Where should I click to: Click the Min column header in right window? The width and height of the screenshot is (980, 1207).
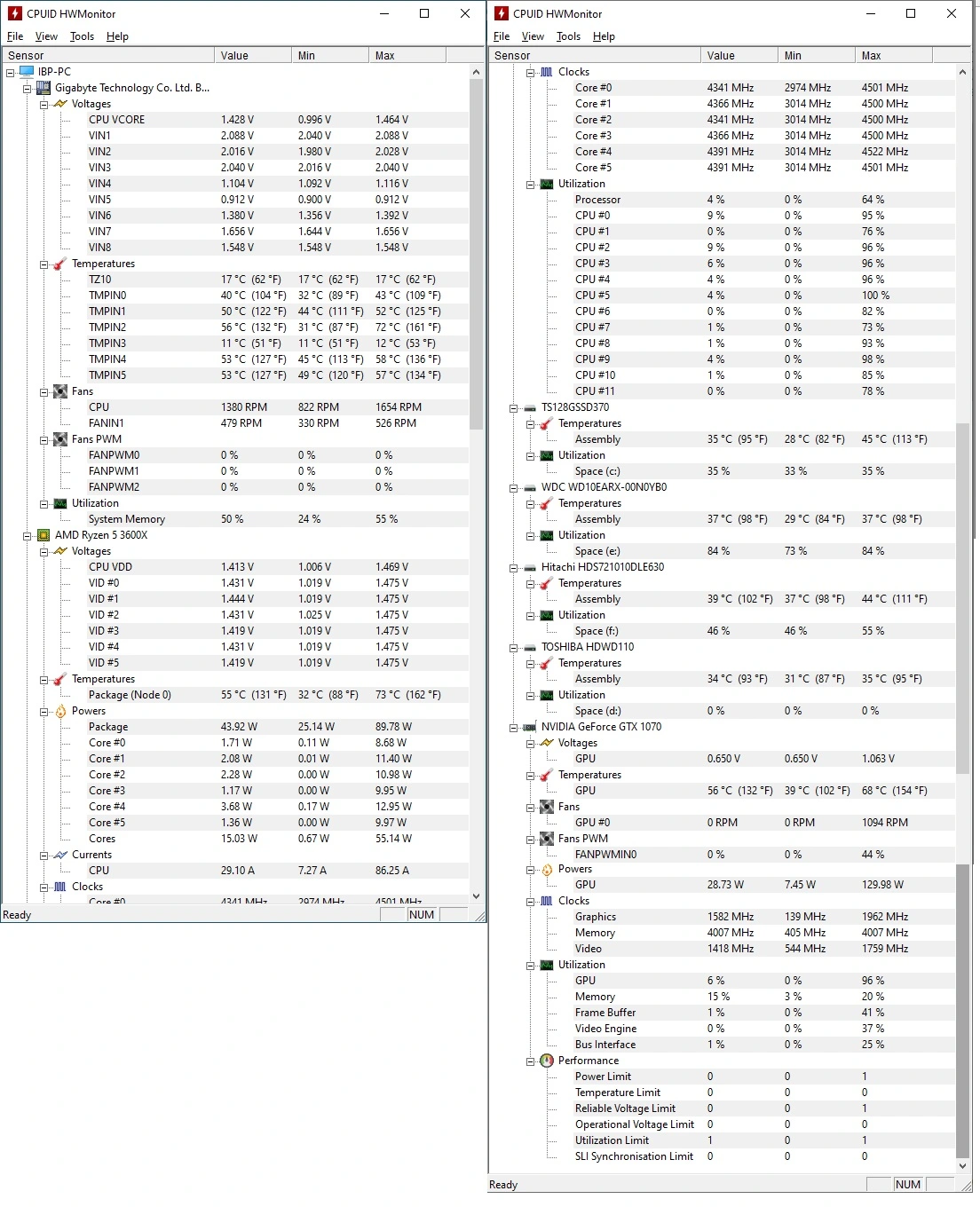pos(816,55)
